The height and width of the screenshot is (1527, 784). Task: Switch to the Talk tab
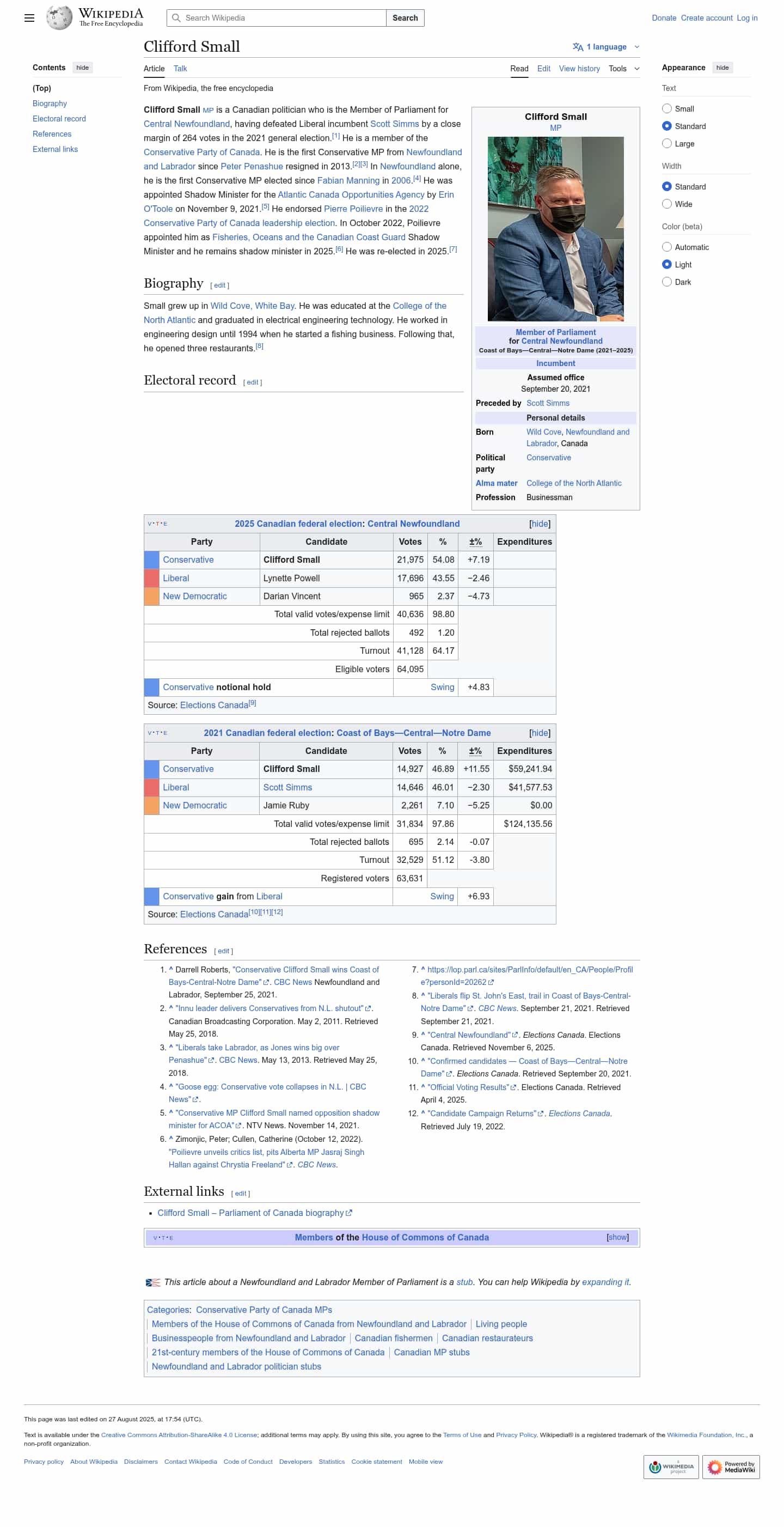coord(180,69)
